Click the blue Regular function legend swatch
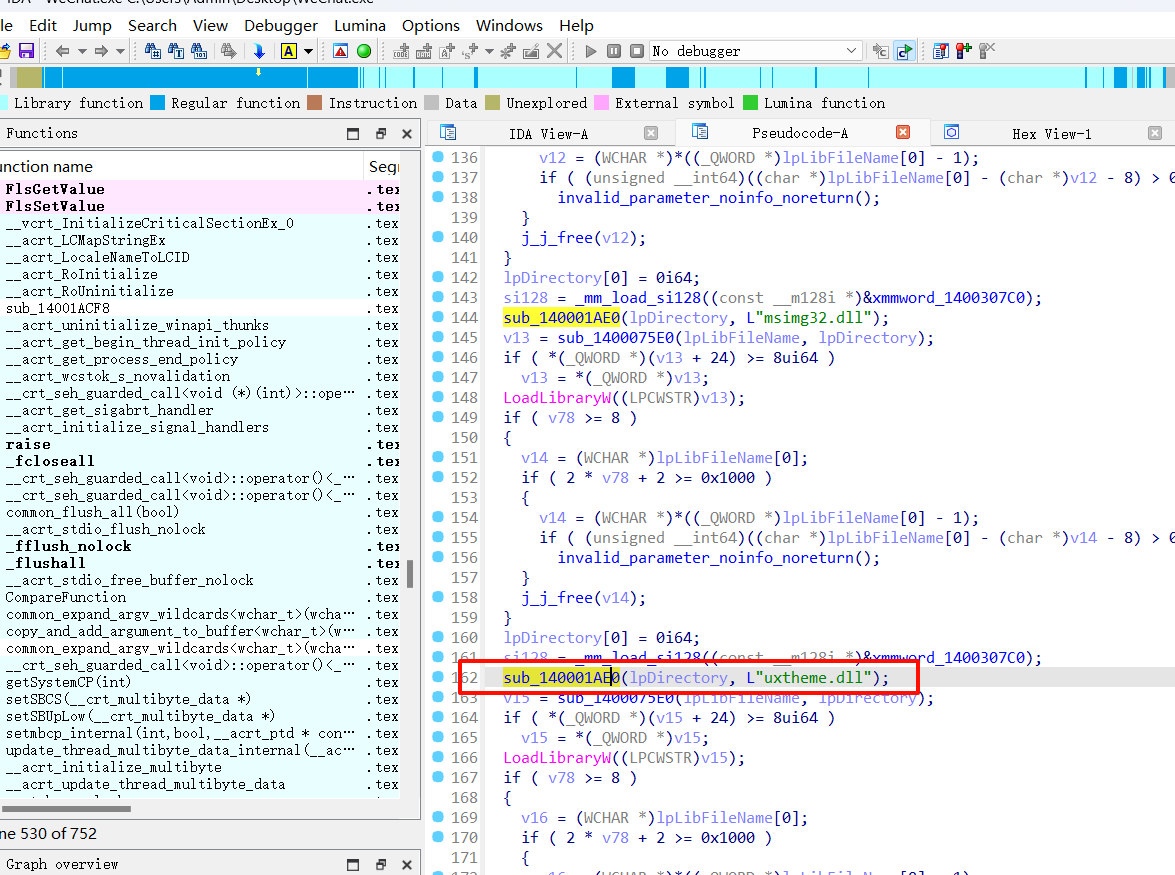1175x875 pixels. 157,103
